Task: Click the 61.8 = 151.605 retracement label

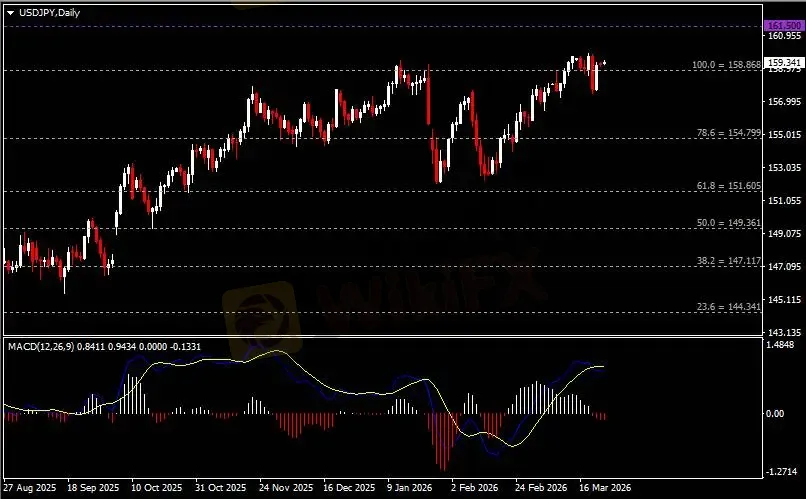Action: click(x=728, y=186)
